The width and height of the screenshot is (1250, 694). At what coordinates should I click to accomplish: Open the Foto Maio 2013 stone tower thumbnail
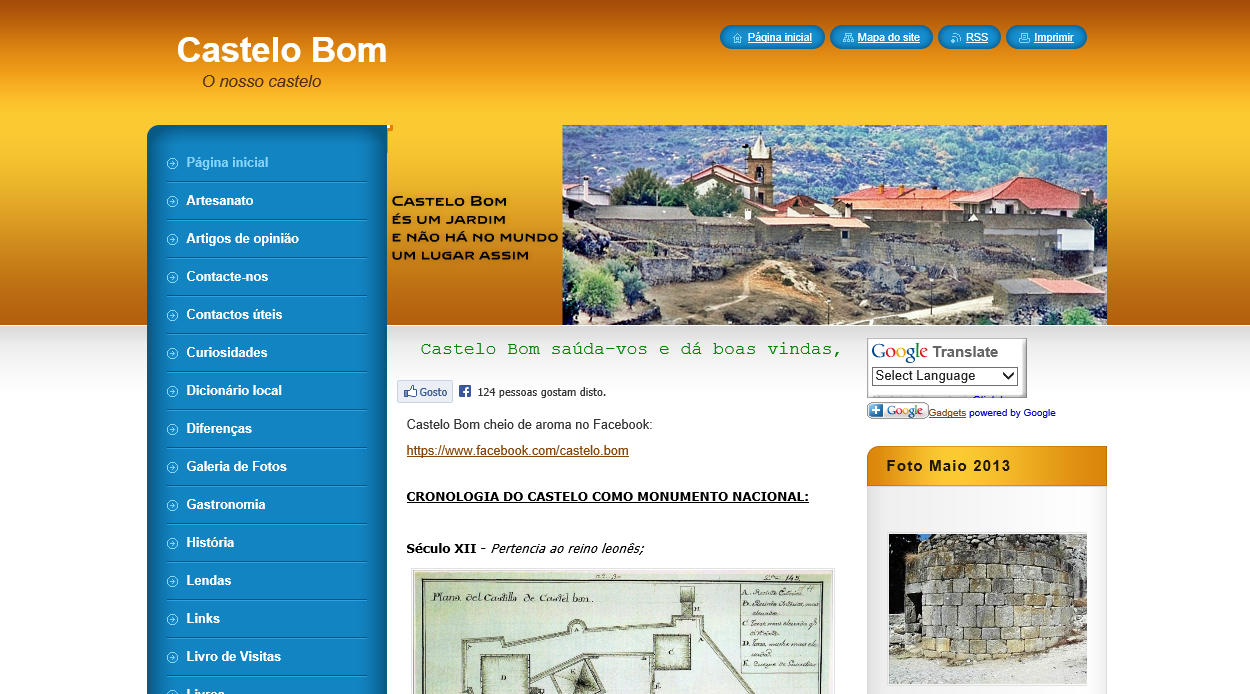[987, 608]
